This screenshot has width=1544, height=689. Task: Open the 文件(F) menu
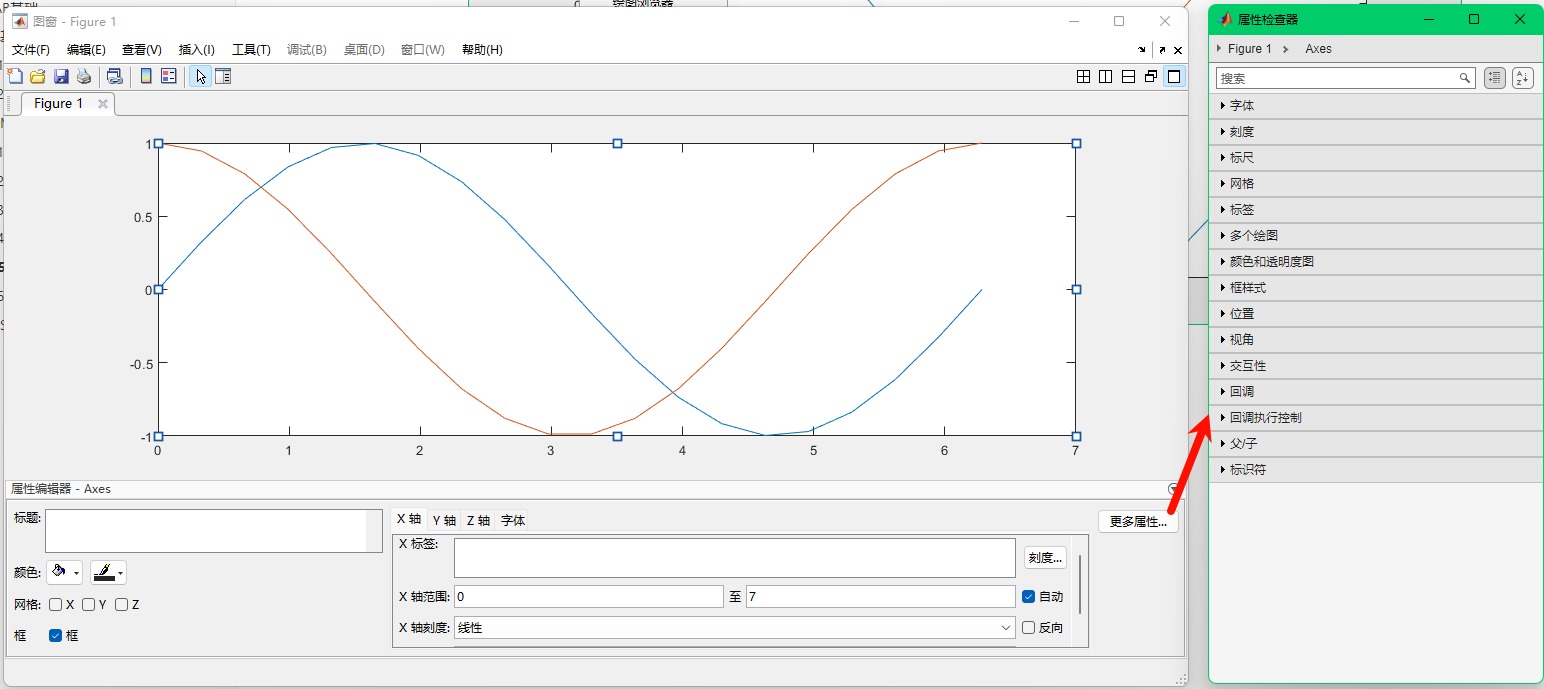click(31, 50)
